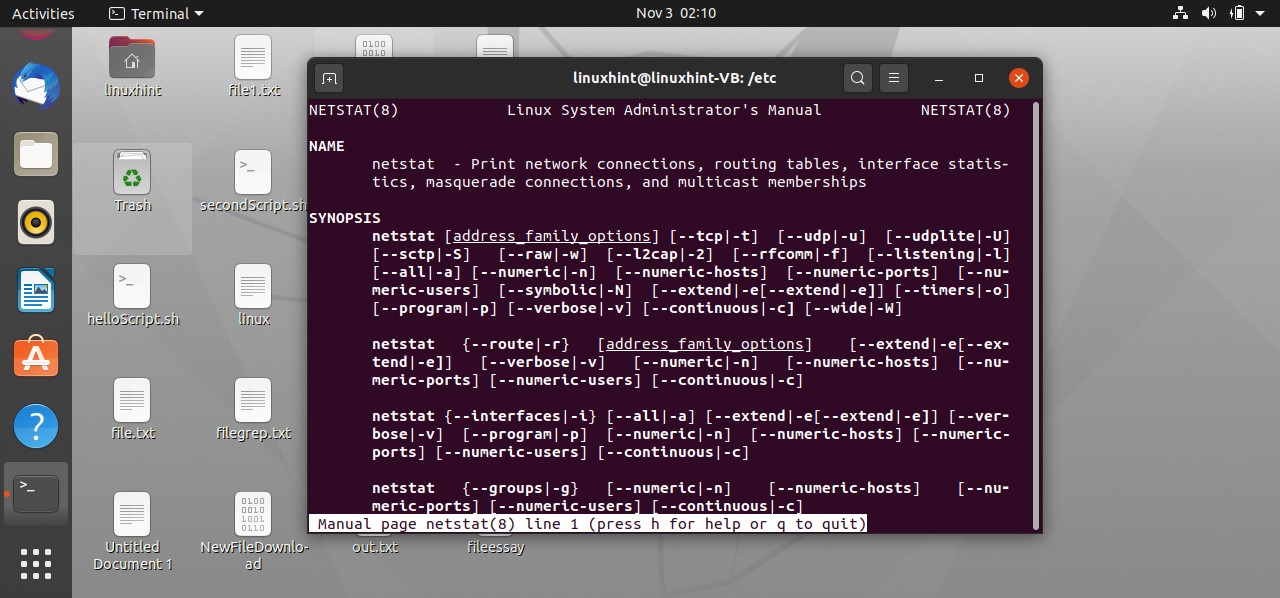Show applications grid
Viewport: 1280px width, 598px height.
36,563
